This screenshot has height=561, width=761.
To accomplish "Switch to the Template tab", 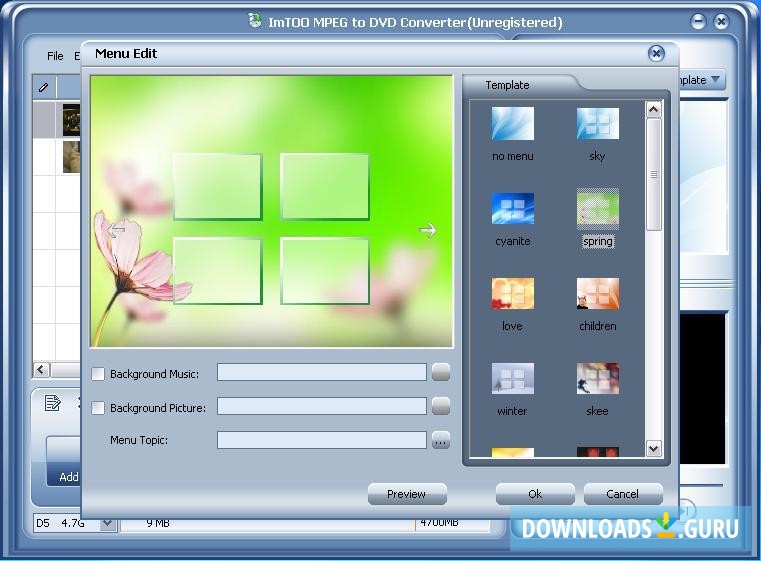I will pos(508,85).
